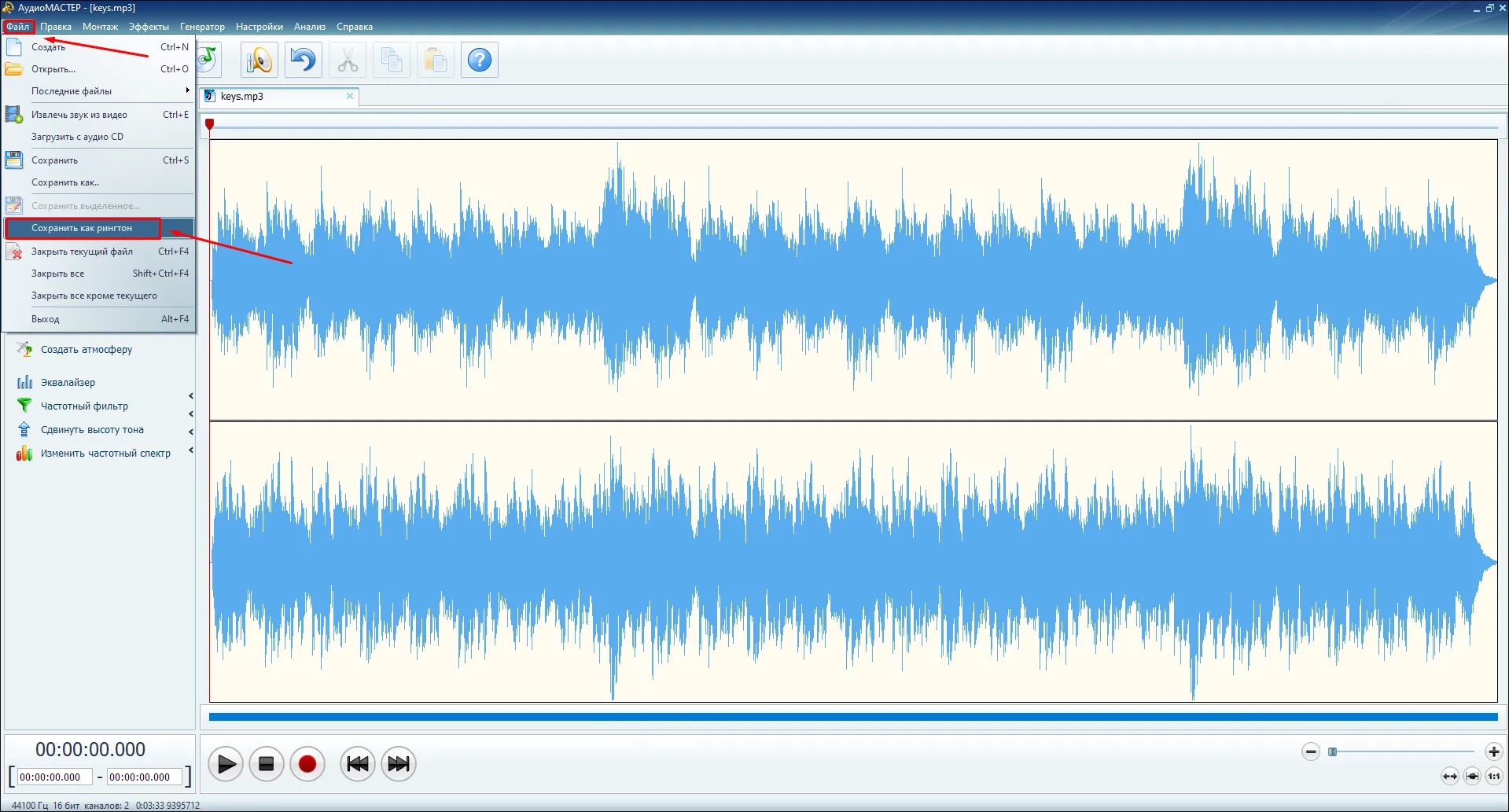Click the blank page icon beside Создать

(x=13, y=47)
